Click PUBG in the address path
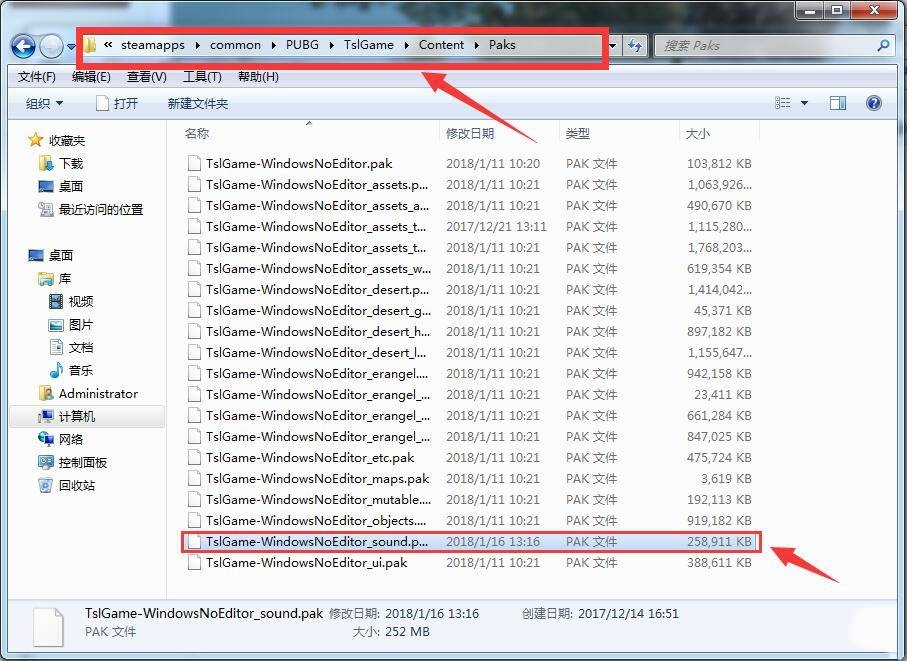Image resolution: width=907 pixels, height=661 pixels. [x=302, y=45]
